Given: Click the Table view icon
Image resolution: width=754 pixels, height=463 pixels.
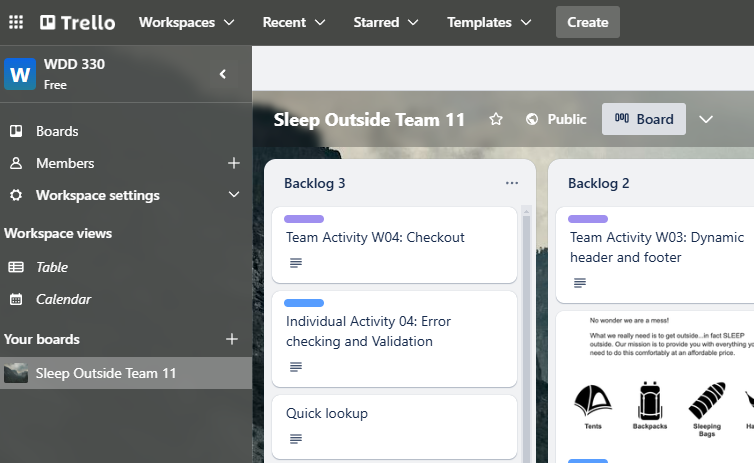Looking at the screenshot, I should point(16,267).
